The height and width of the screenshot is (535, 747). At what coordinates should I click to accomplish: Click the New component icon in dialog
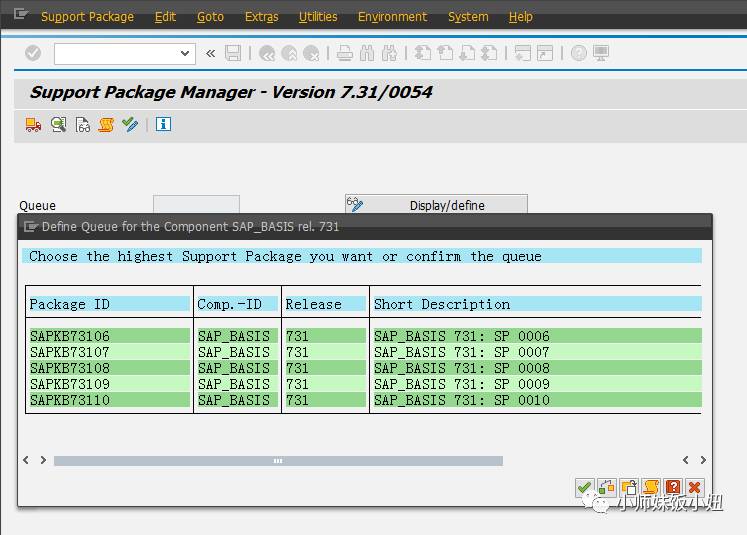coord(629,487)
